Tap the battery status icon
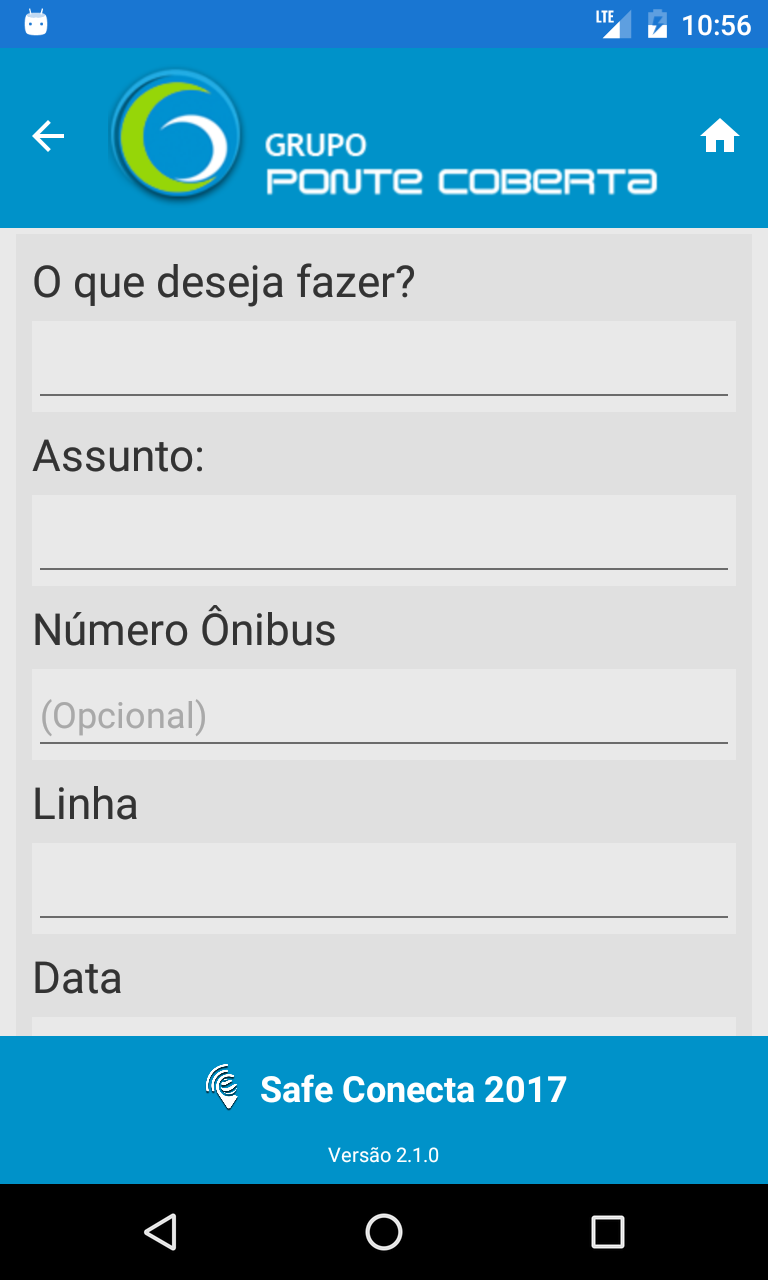This screenshot has height=1280, width=768. point(657,24)
